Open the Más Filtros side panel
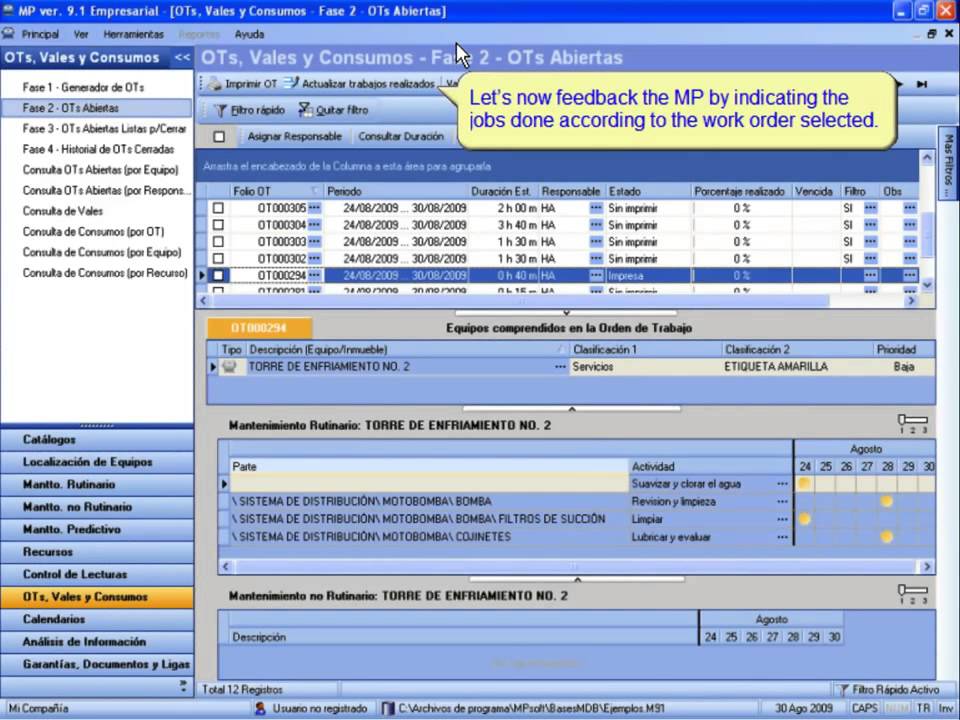Screen dimensions: 960x720 pyautogui.click(x=948, y=165)
